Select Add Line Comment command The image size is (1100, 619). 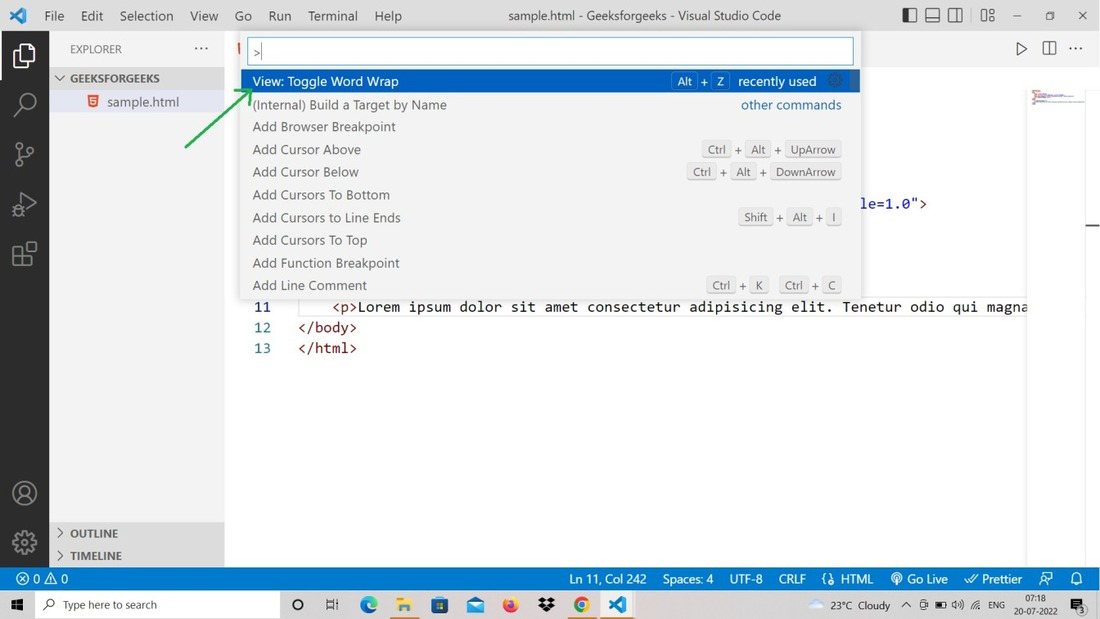coord(550,285)
